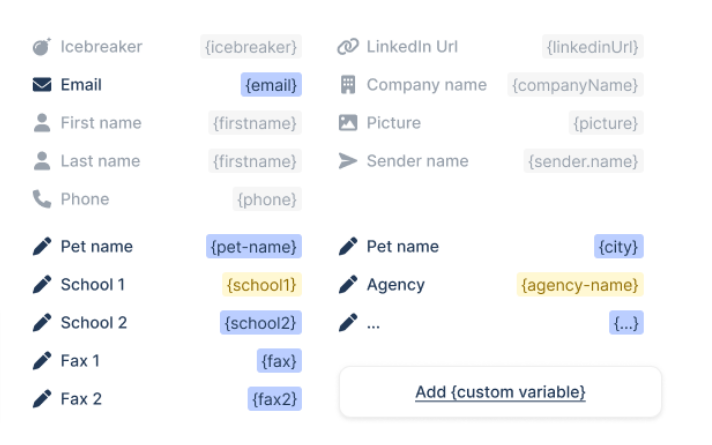Select the {...} placeholder variable tag

pos(627,323)
